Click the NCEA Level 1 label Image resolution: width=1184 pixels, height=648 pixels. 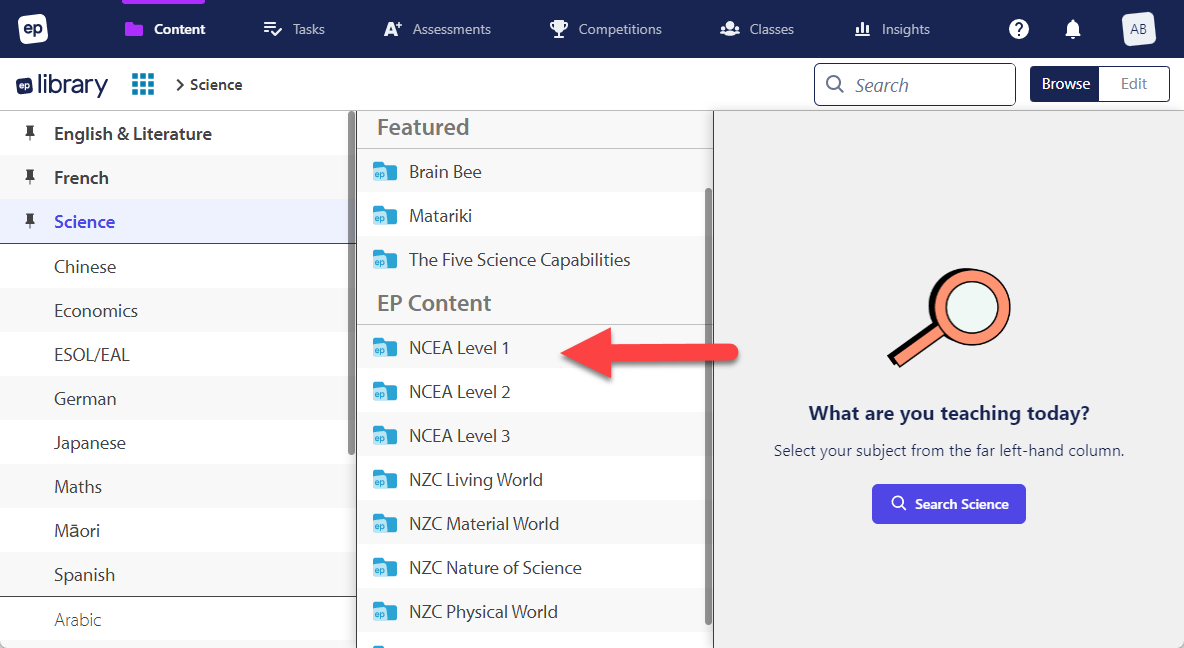coord(458,348)
